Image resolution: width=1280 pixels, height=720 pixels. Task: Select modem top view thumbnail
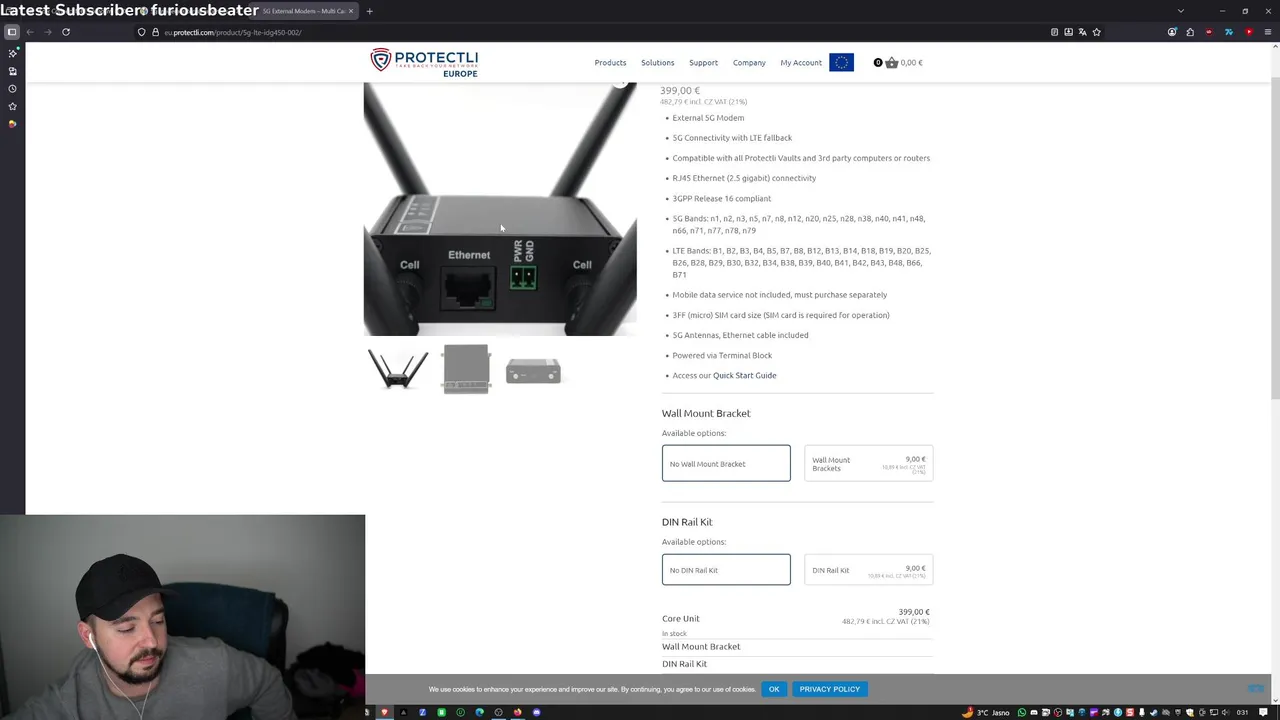466,369
